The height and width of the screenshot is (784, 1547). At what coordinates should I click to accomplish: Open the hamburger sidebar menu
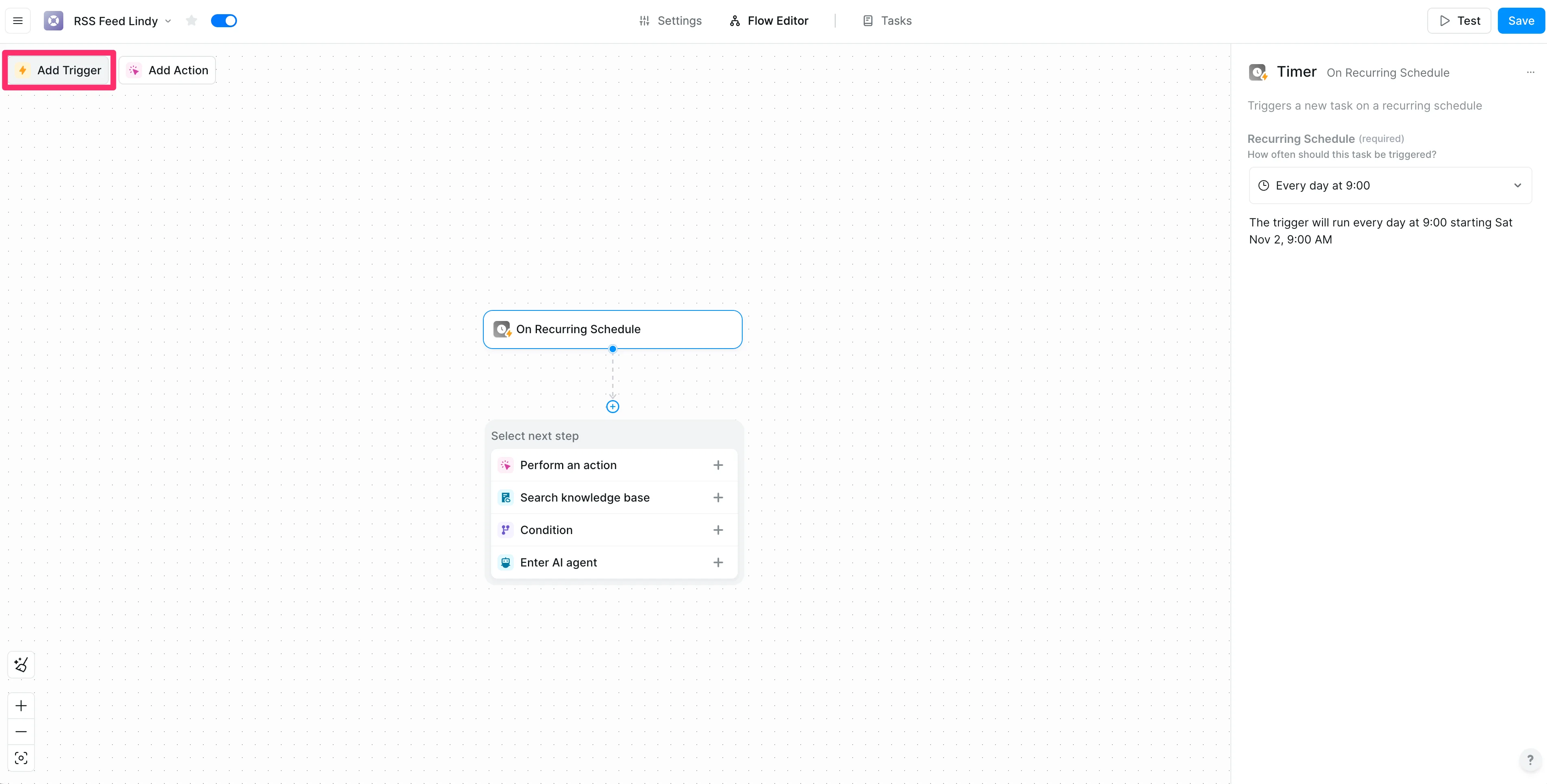click(x=18, y=21)
